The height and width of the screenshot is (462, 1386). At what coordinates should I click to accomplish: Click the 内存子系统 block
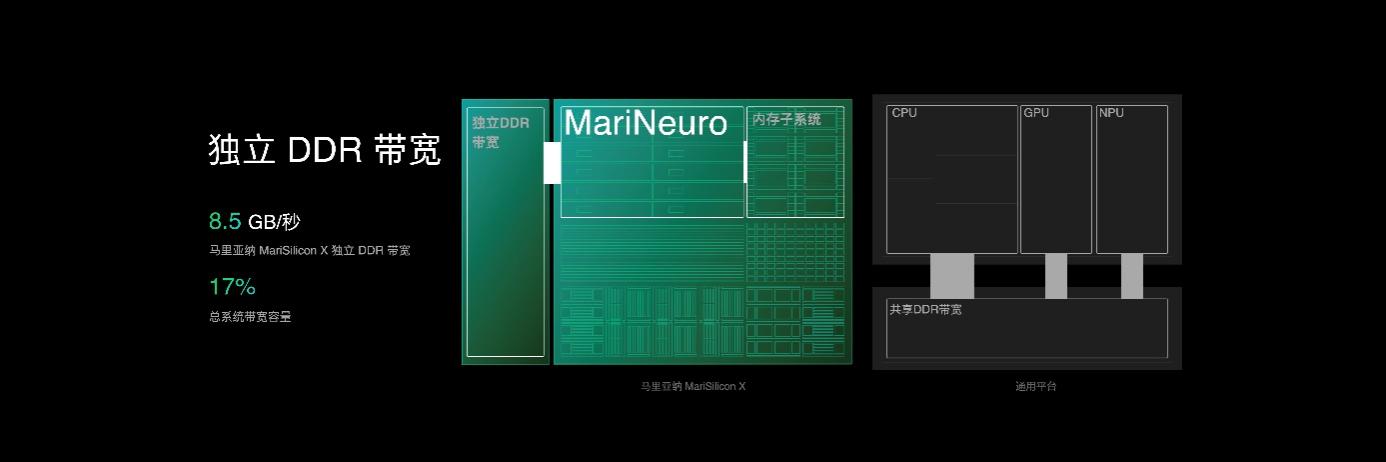[x=796, y=161]
